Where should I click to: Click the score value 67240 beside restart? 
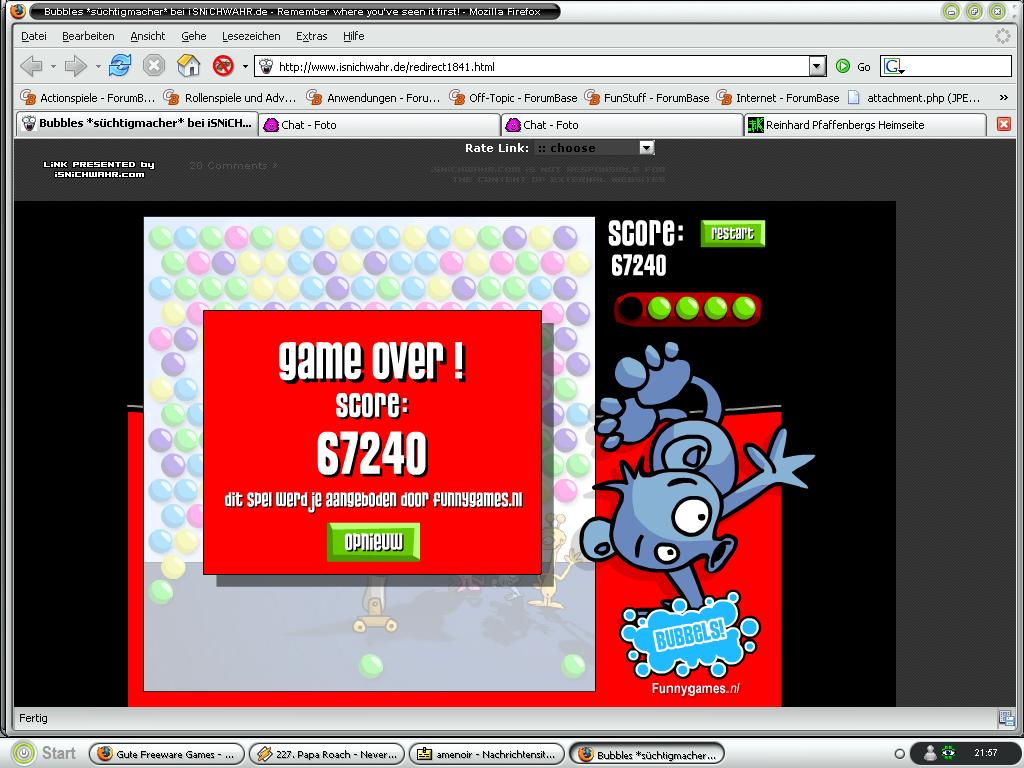[x=639, y=266]
